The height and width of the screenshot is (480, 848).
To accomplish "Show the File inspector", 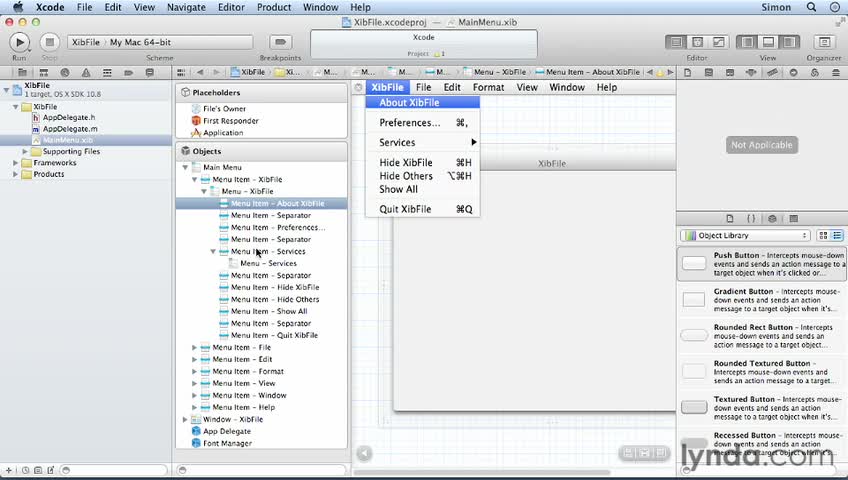I will [x=687, y=72].
